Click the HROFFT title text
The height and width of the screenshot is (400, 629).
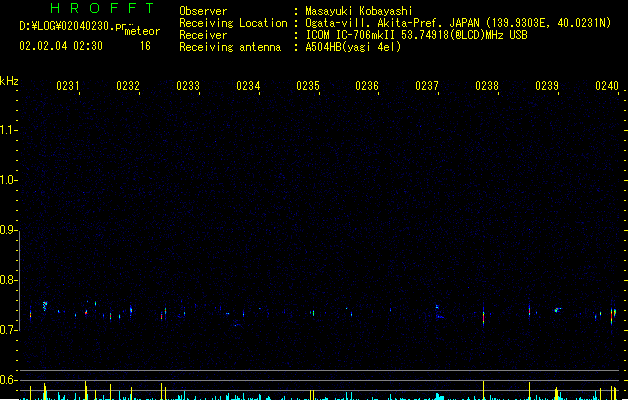[103, 8]
